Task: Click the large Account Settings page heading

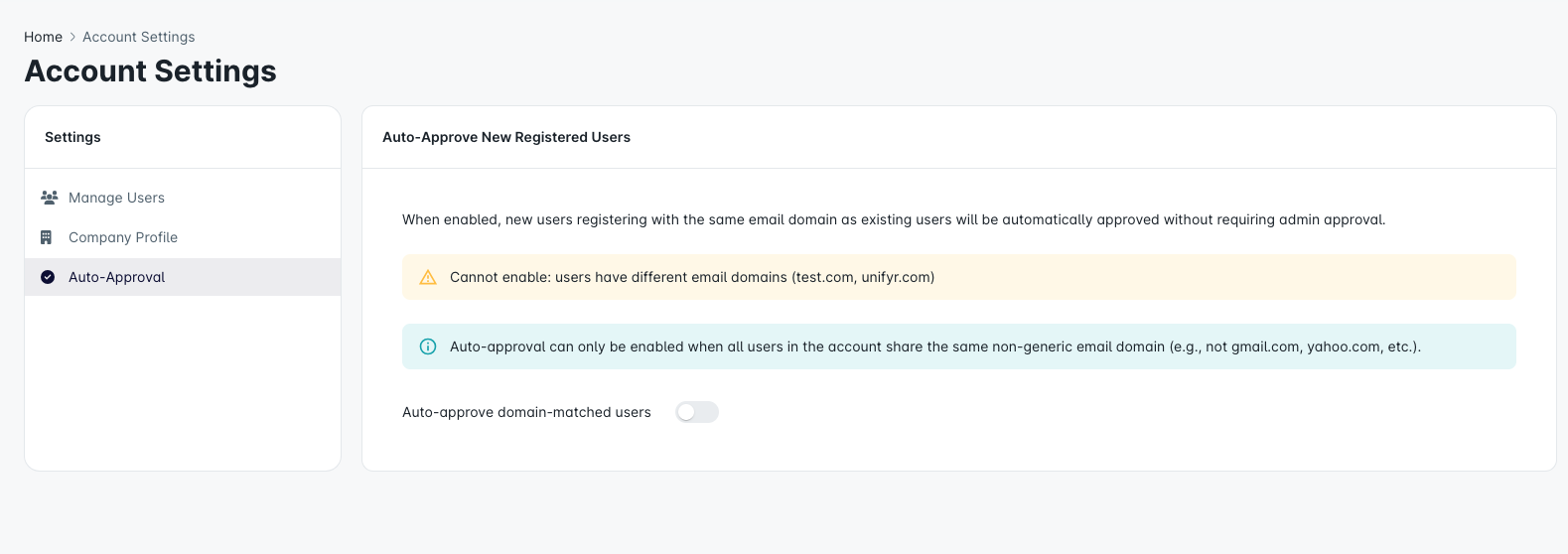Action: point(150,71)
